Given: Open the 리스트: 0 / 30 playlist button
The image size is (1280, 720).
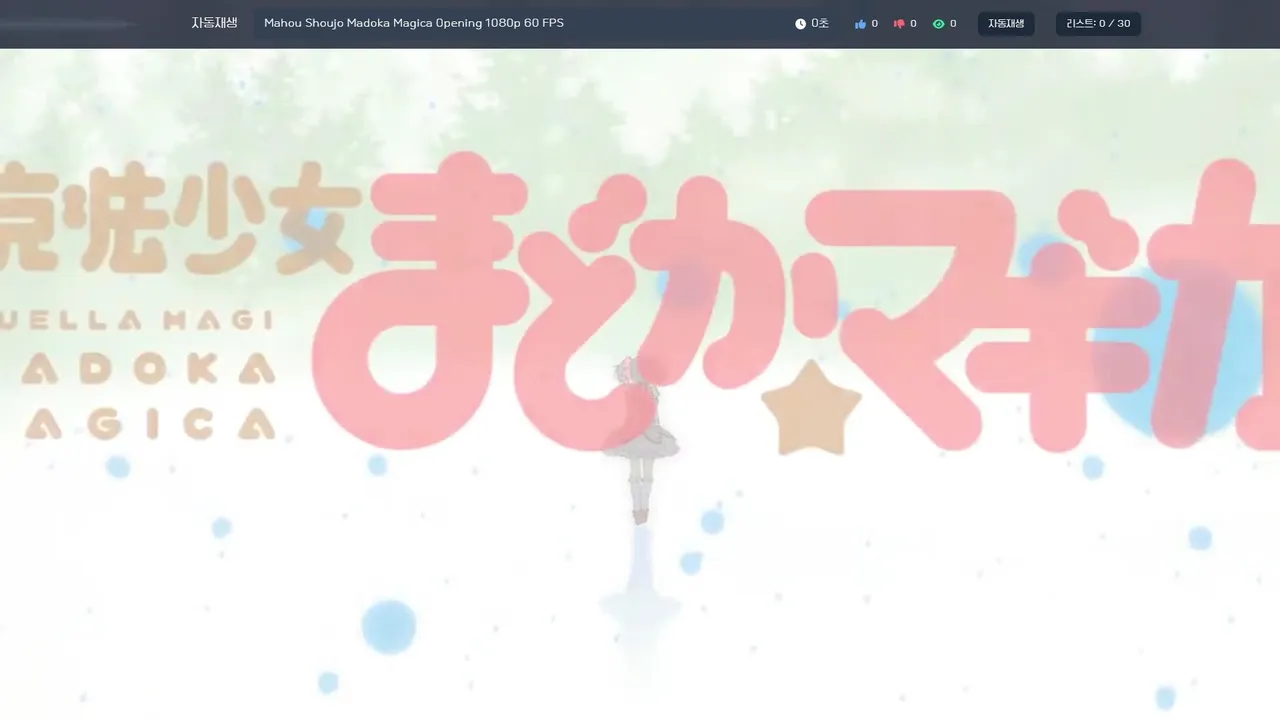Looking at the screenshot, I should point(1098,24).
